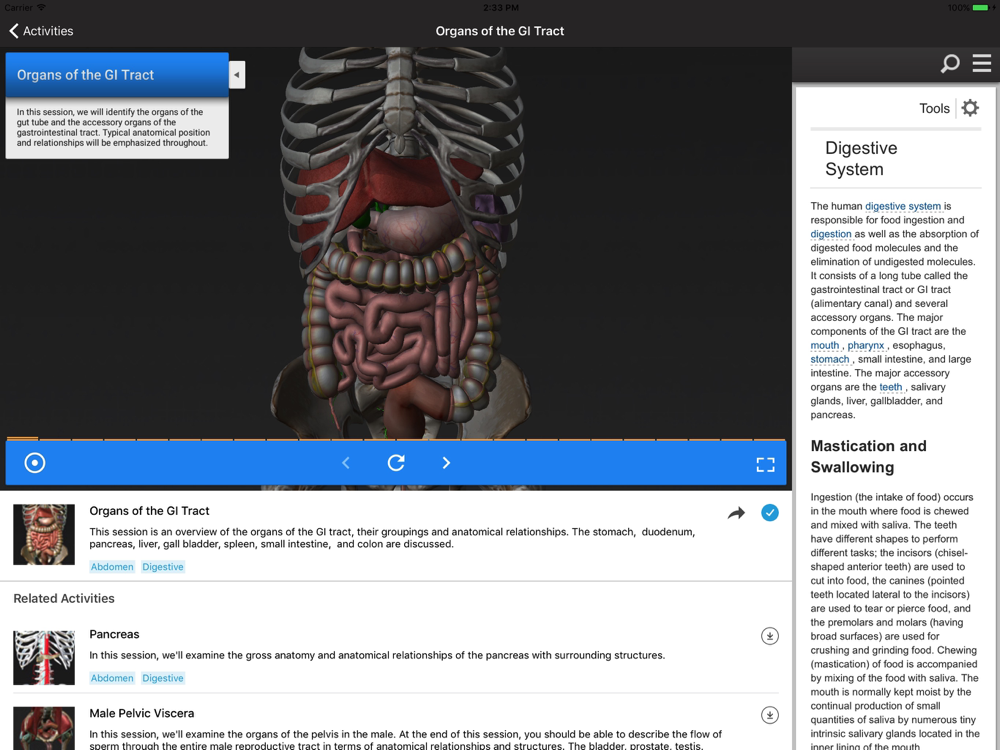Go to the previous step arrow
Viewport: 1000px width, 750px height.
pos(346,463)
